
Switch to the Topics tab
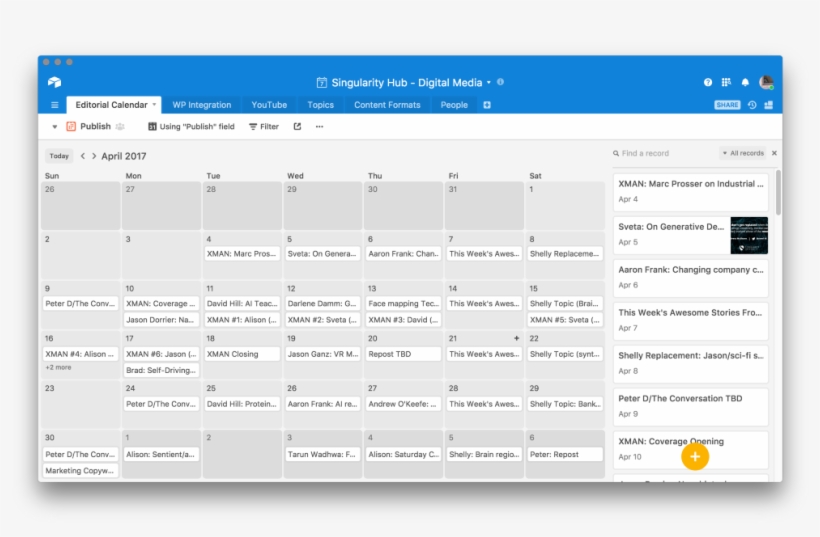(321, 105)
